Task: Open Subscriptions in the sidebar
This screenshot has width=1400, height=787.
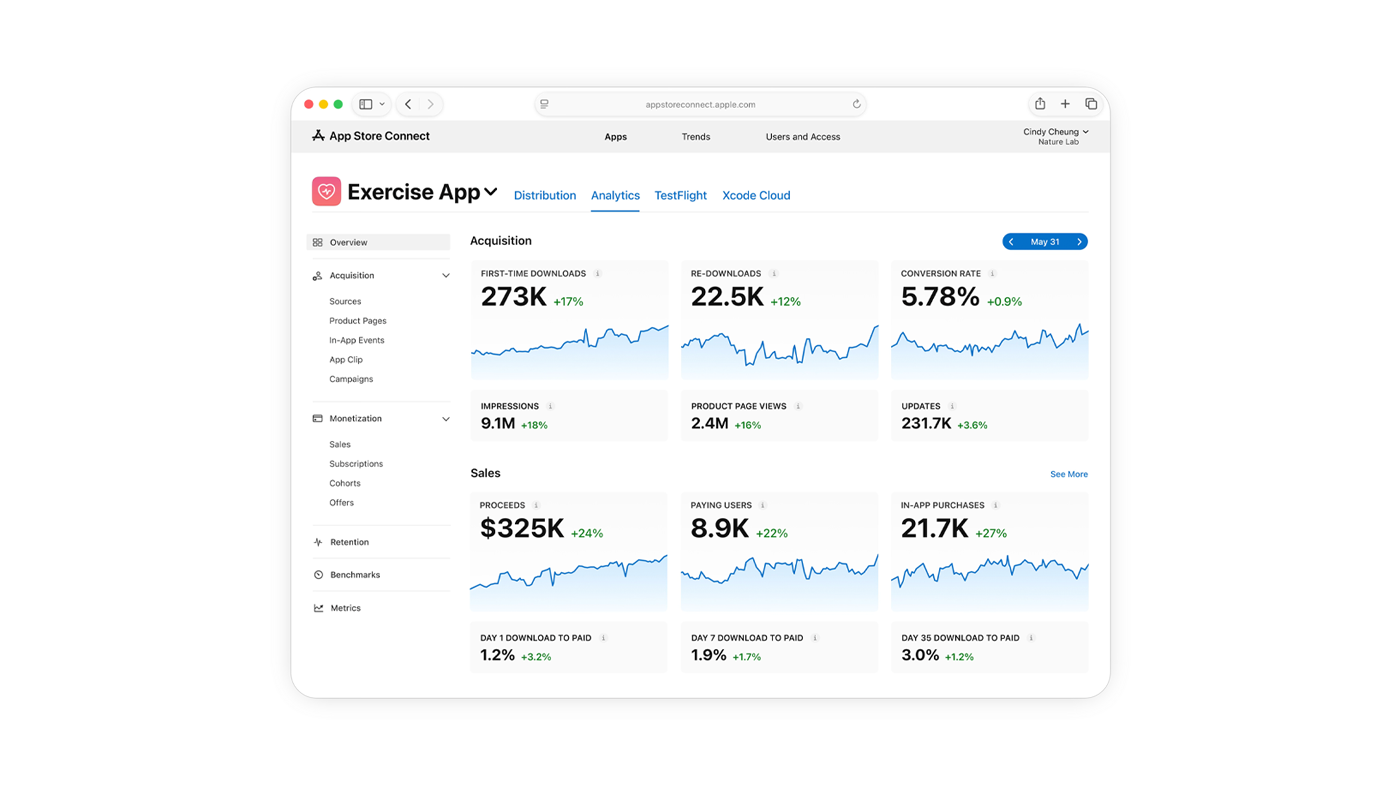Action: click(356, 464)
